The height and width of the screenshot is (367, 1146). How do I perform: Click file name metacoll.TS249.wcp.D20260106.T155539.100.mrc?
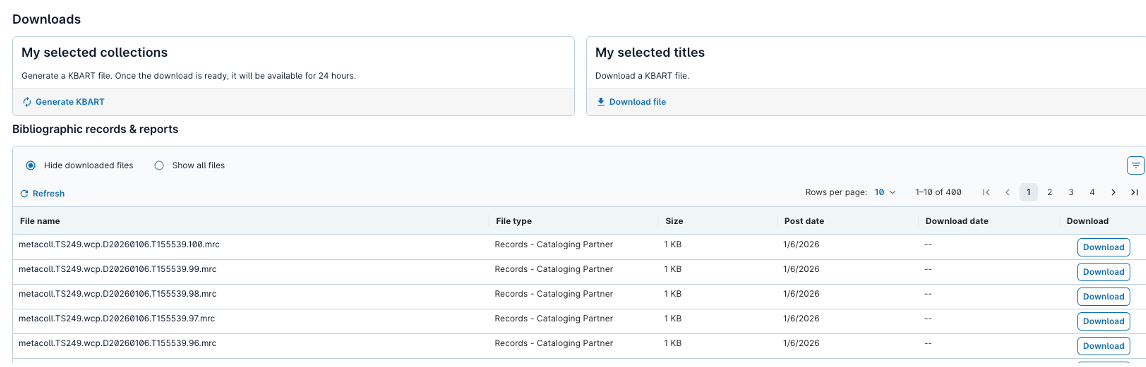pyautogui.click(x=119, y=245)
